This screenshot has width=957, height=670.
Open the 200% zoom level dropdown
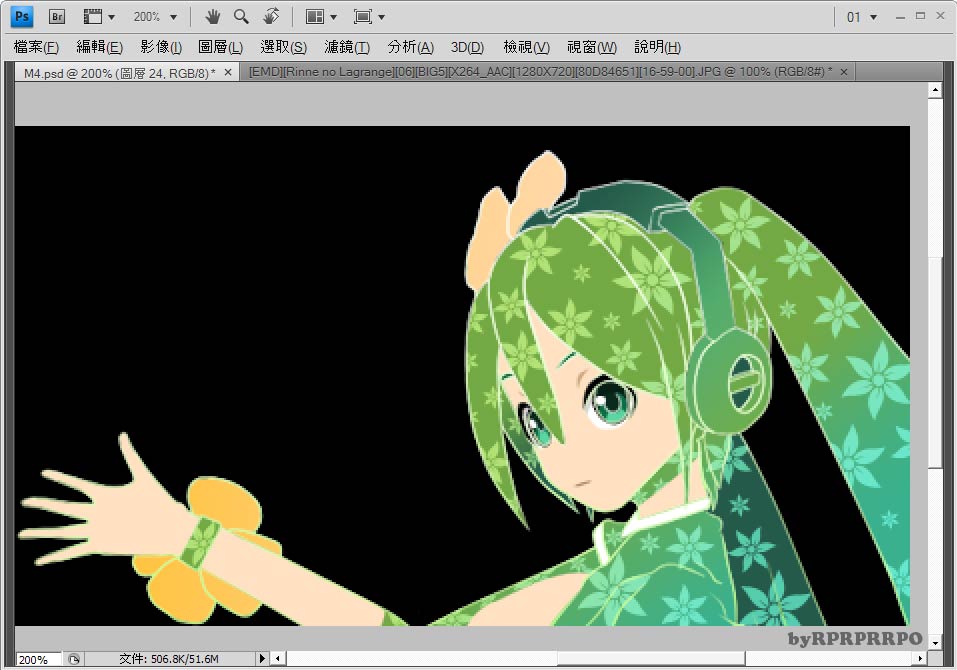155,17
